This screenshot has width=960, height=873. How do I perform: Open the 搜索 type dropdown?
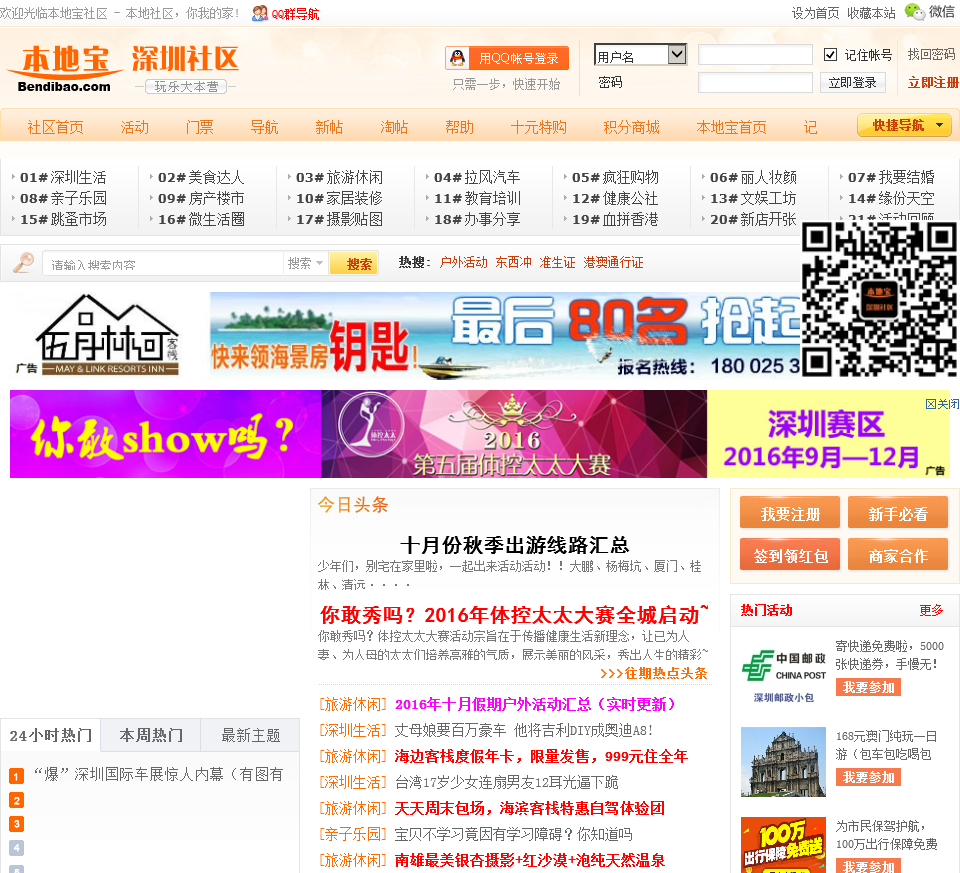point(305,263)
